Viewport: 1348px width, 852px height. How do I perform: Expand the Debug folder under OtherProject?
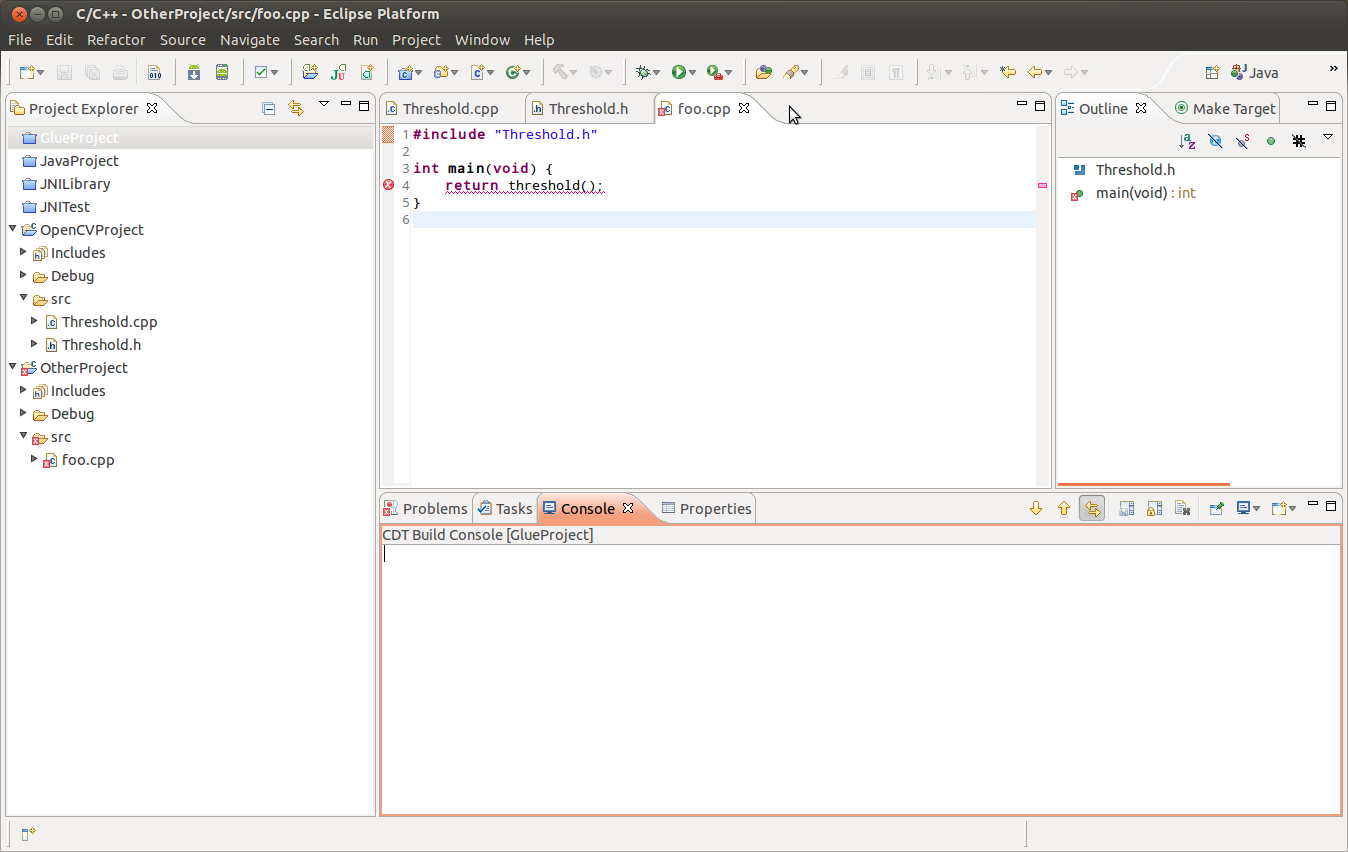pyautogui.click(x=23, y=413)
